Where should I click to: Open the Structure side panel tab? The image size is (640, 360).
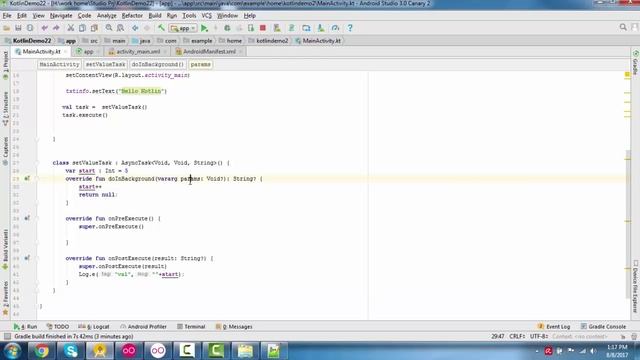pos(5,109)
